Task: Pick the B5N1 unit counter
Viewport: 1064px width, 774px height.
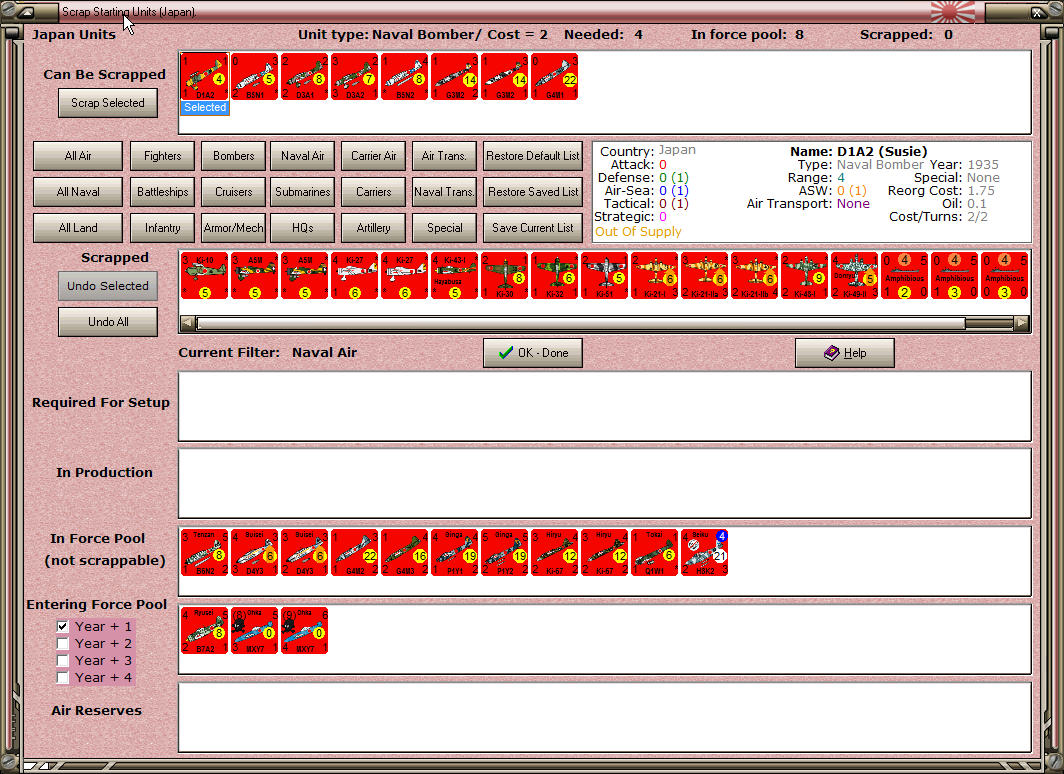Action: pyautogui.click(x=254, y=77)
